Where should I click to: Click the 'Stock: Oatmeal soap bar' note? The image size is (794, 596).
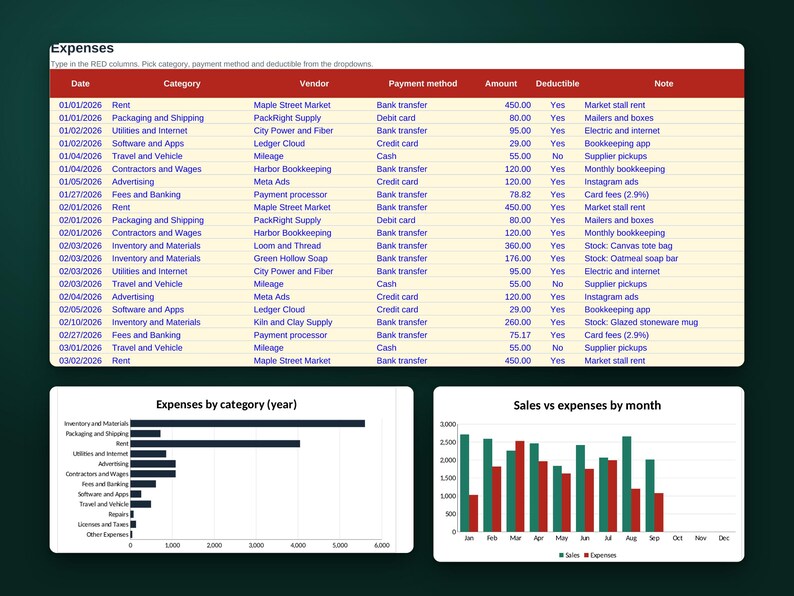click(631, 258)
